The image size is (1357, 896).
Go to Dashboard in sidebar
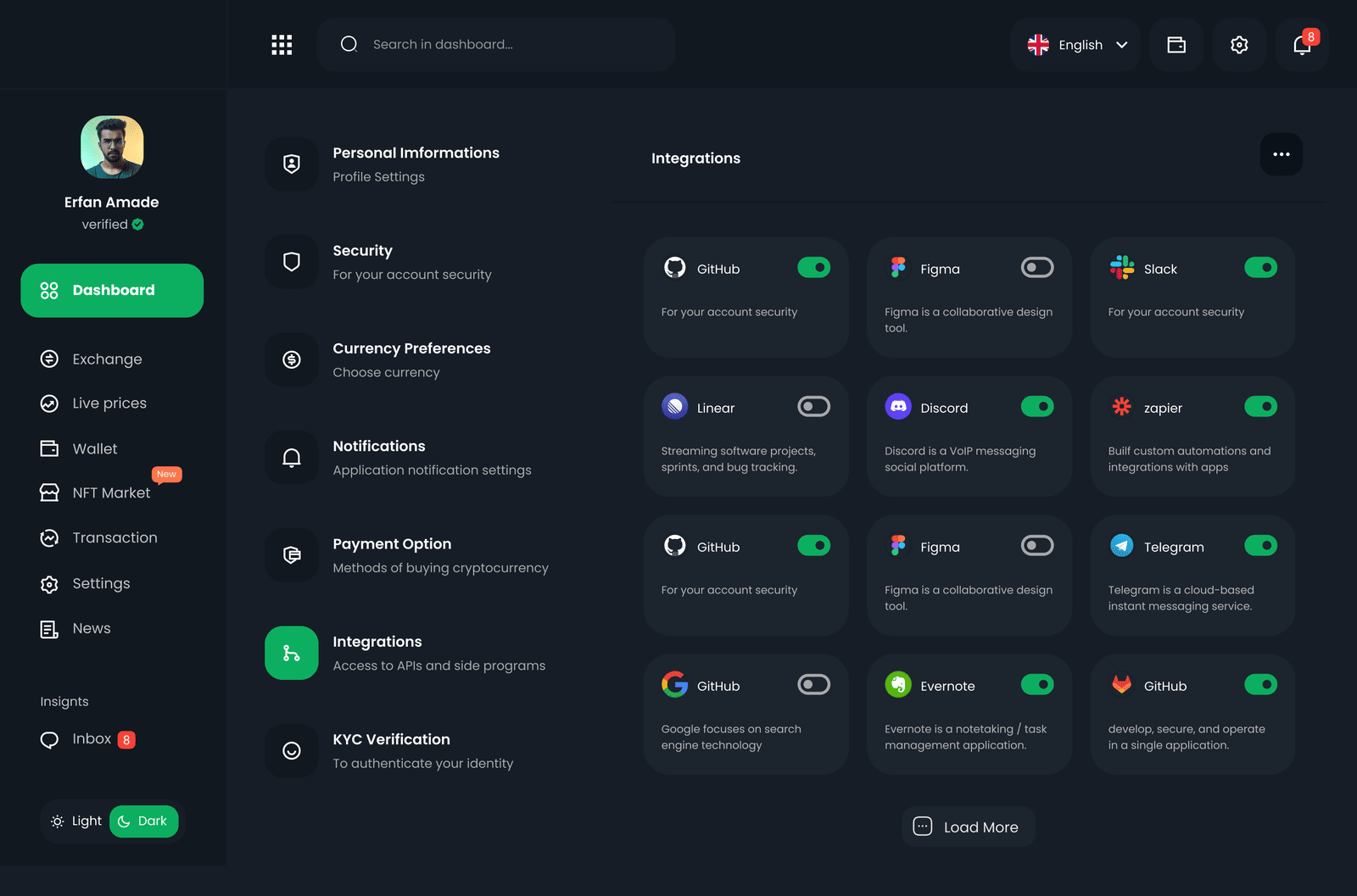pos(112,291)
